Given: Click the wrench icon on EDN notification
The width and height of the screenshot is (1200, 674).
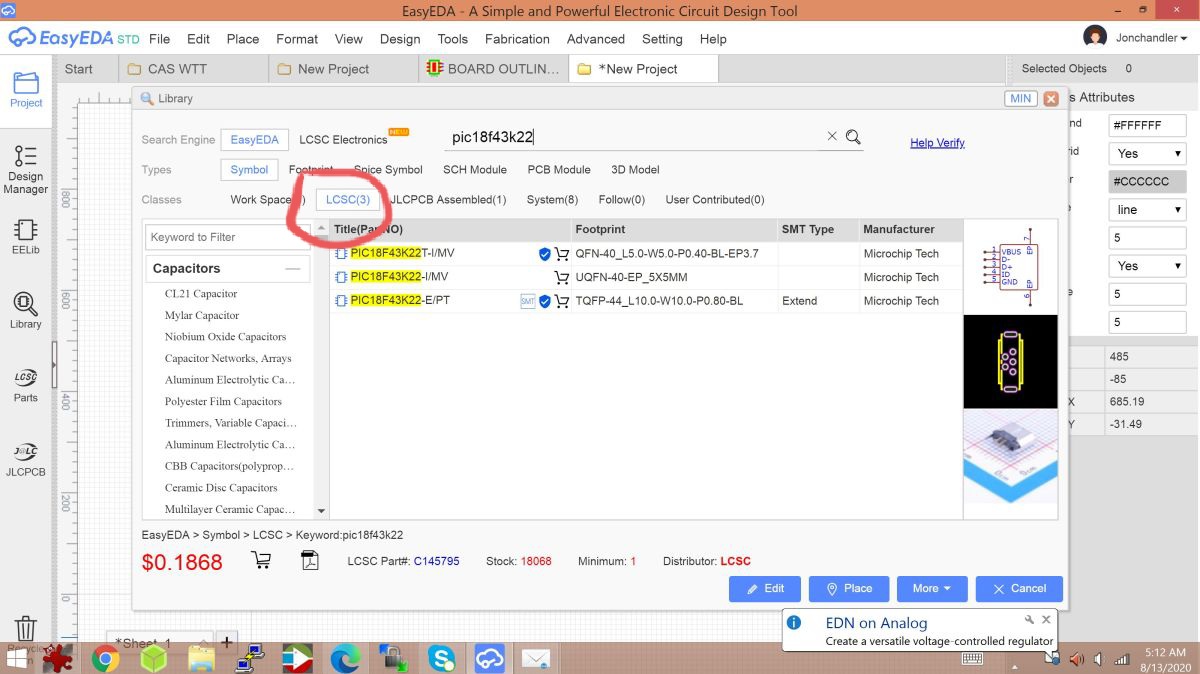Looking at the screenshot, I should (1030, 620).
